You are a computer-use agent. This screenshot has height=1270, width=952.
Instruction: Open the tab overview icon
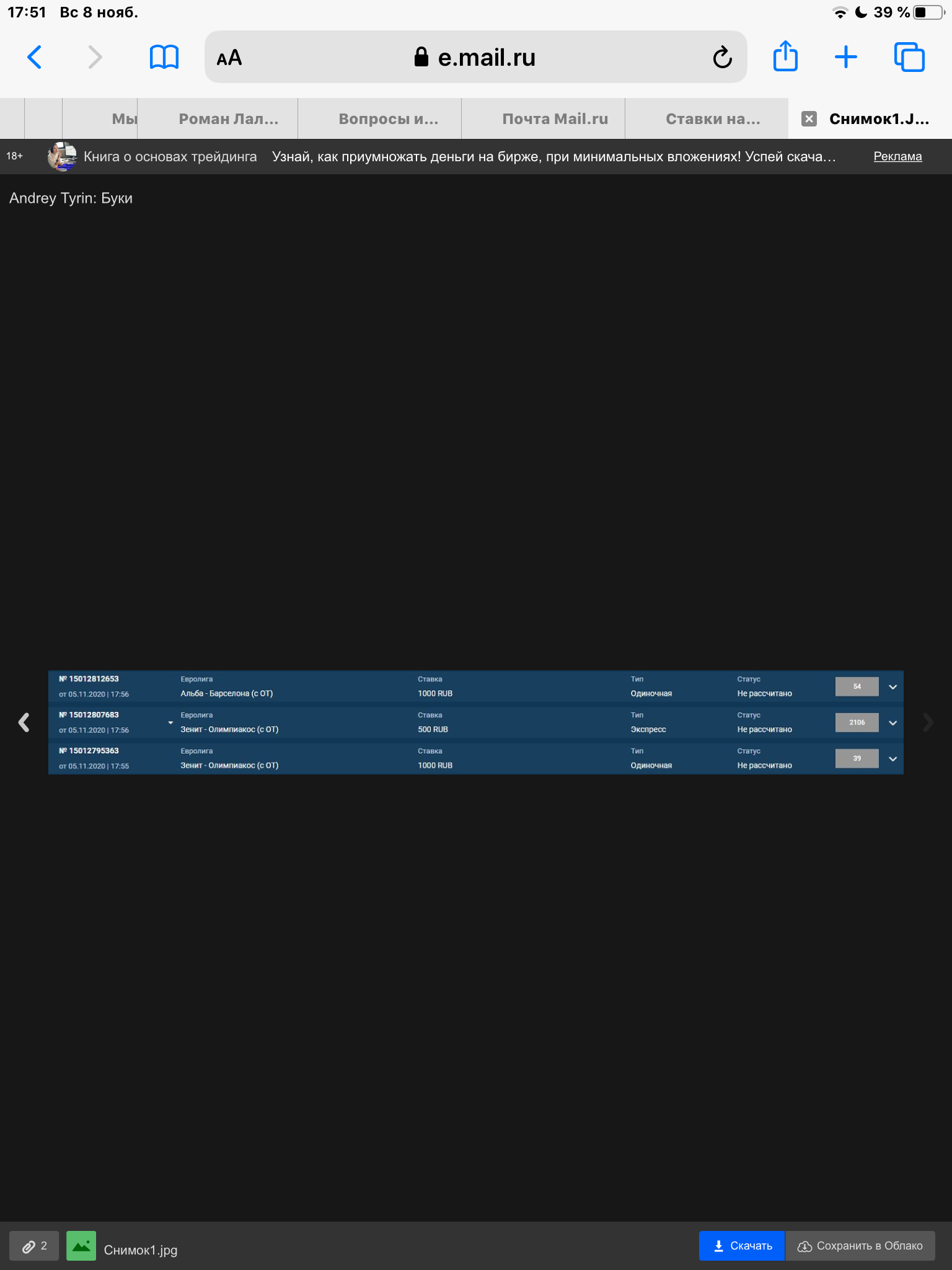pyautogui.click(x=909, y=58)
